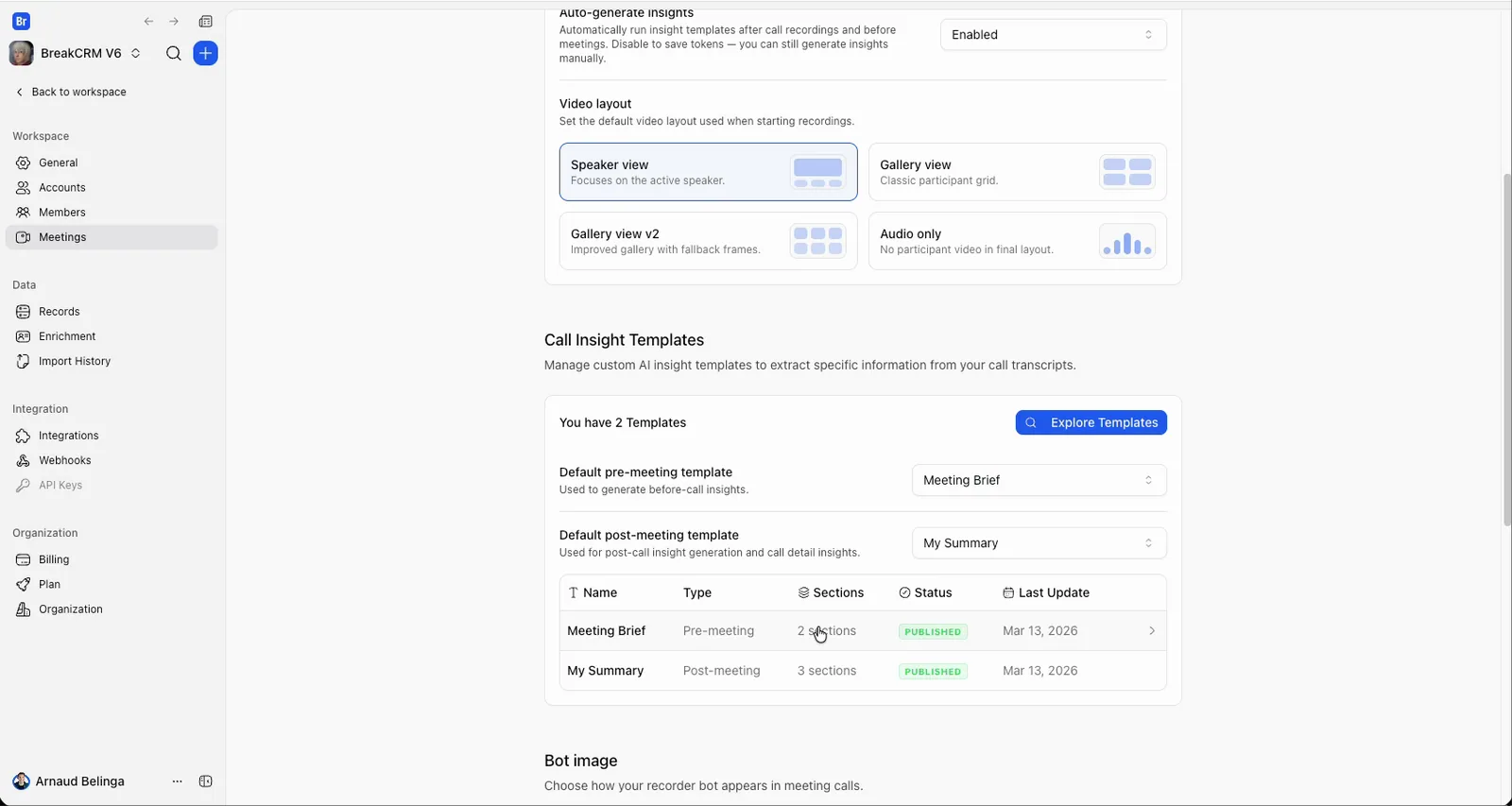Screen dimensions: 1512x806
Task: Select the Speaker view layout
Action: pos(708,172)
